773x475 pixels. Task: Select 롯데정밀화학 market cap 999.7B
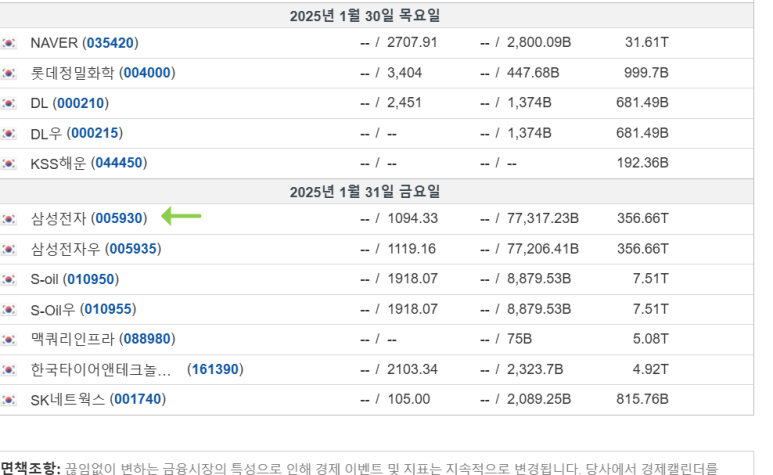click(646, 73)
